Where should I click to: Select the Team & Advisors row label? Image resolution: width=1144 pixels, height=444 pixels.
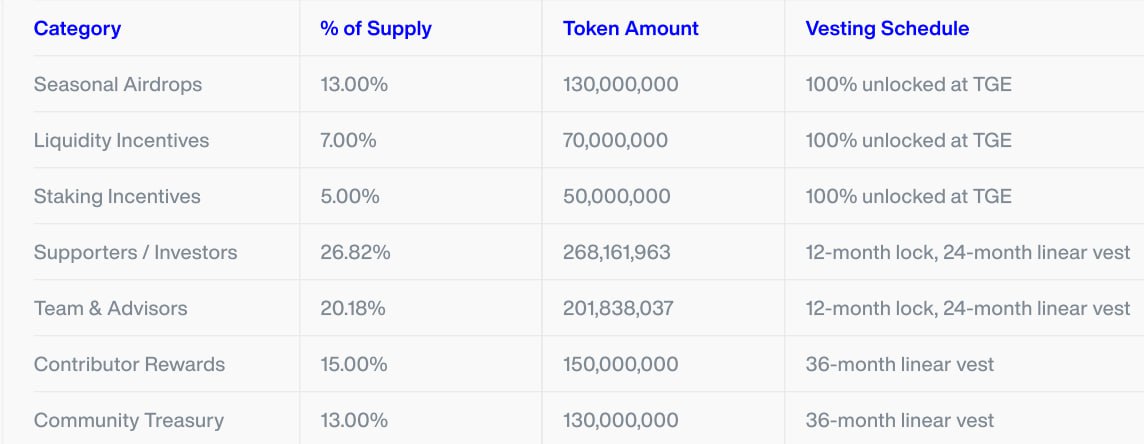click(110, 308)
